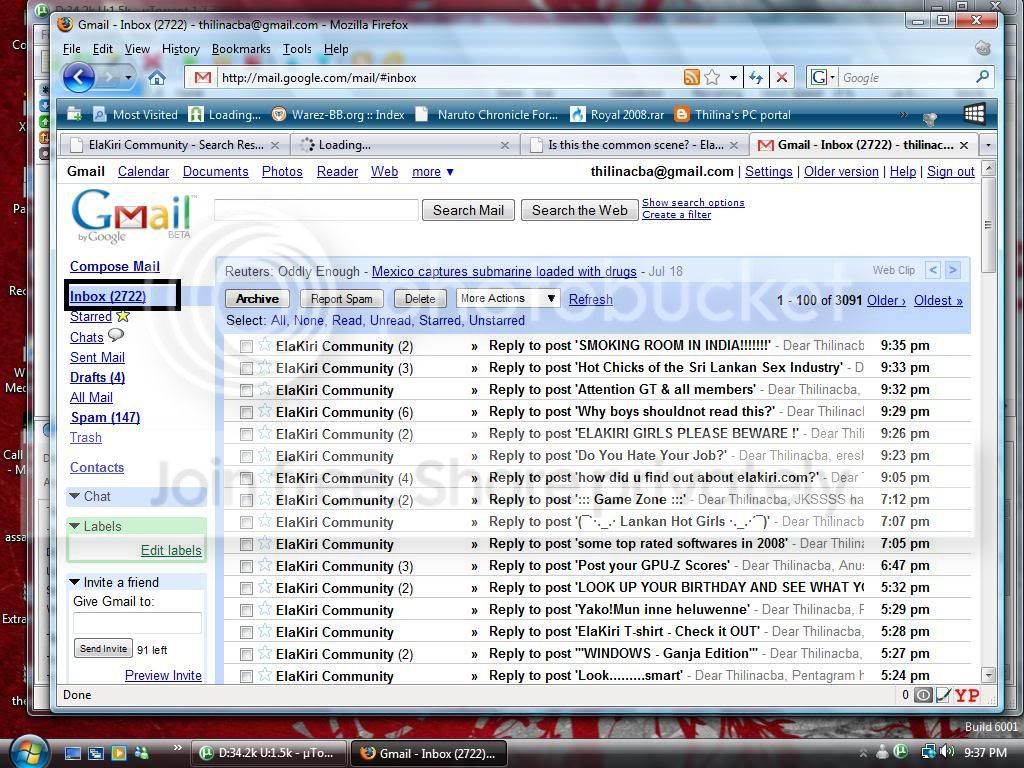Click next web clip arrow
This screenshot has height=768, width=1024.
953,270
